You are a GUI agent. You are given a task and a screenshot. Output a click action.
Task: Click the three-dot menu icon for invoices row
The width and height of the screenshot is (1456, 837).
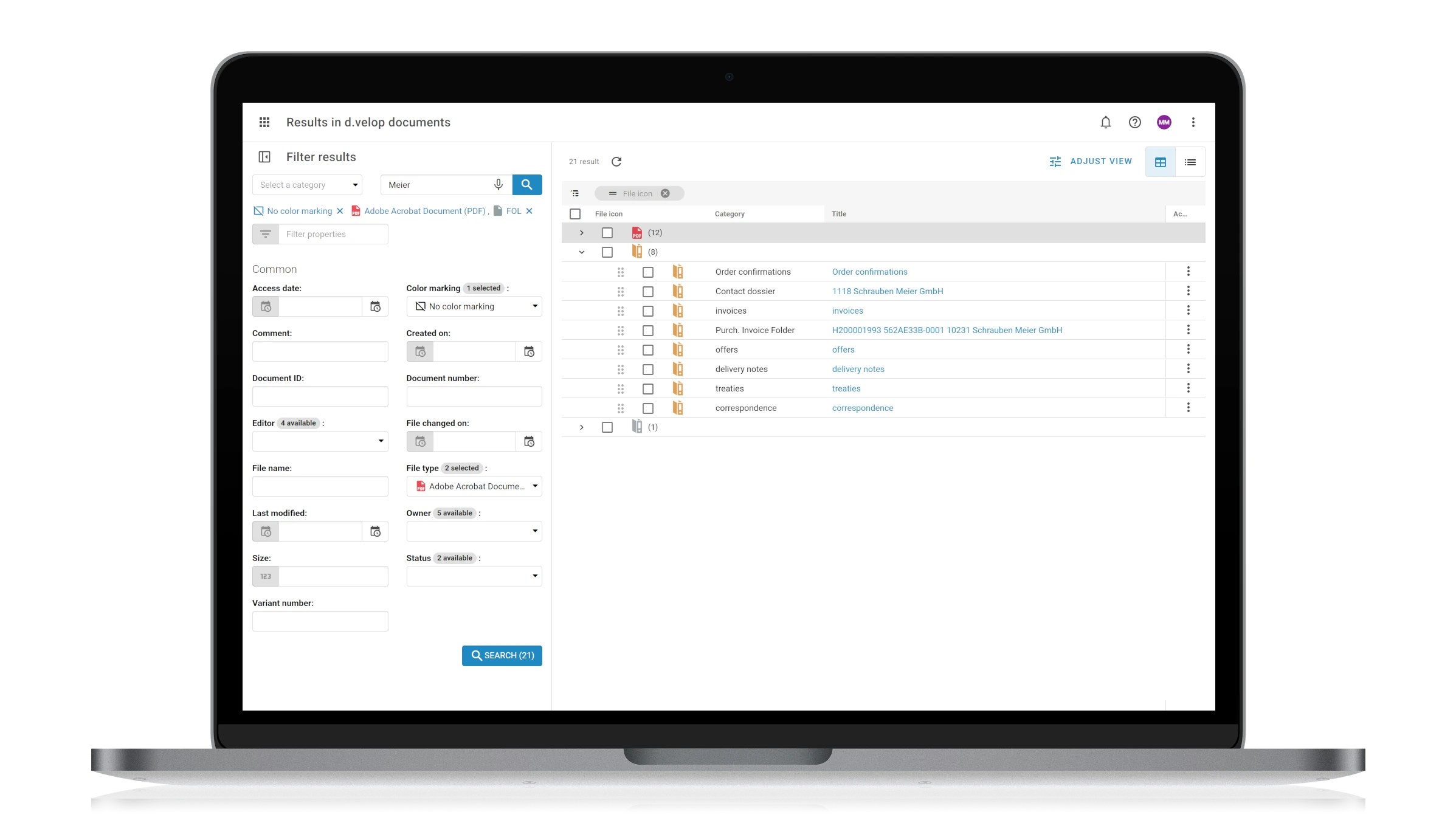tap(1188, 310)
